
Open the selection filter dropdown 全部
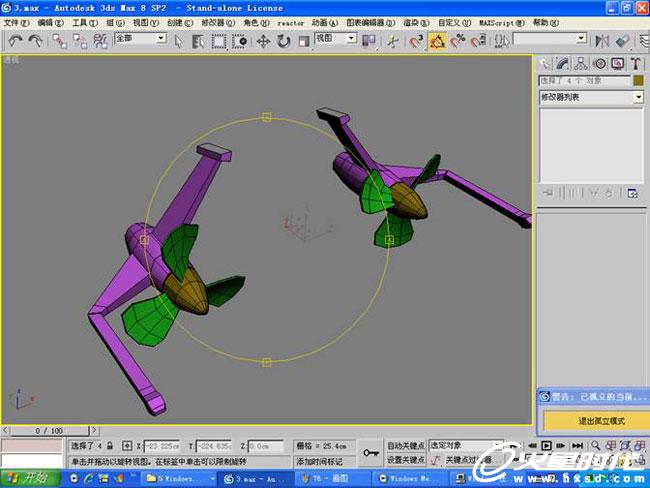[x=140, y=39]
